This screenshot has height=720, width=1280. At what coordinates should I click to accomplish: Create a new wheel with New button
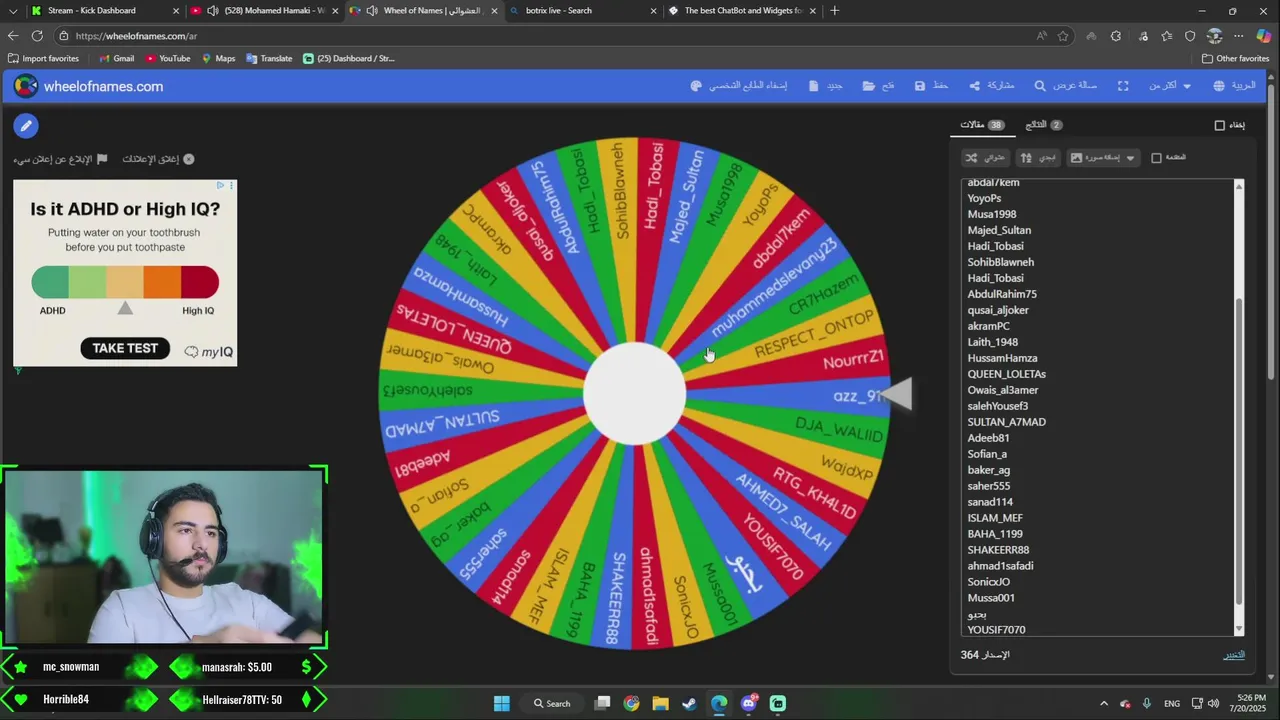[825, 86]
